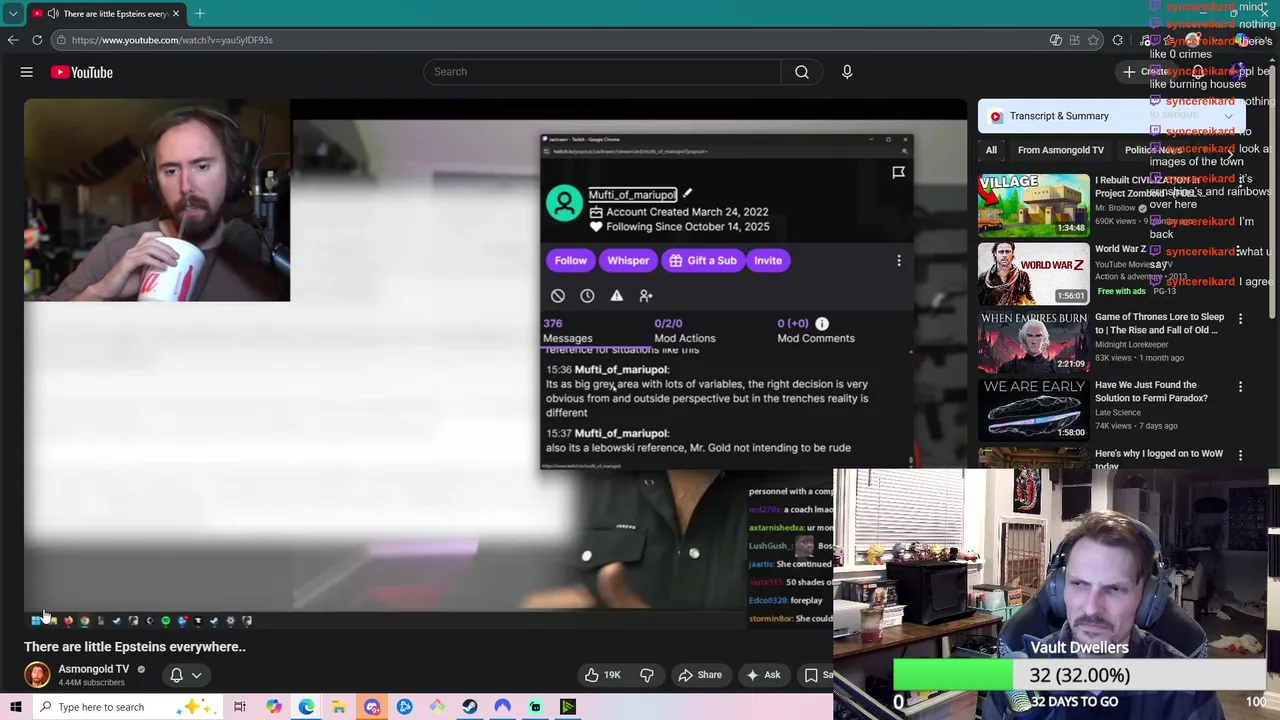Viewport: 1280px width, 720px height.
Task: Click Gift a Sub button
Action: (x=703, y=260)
